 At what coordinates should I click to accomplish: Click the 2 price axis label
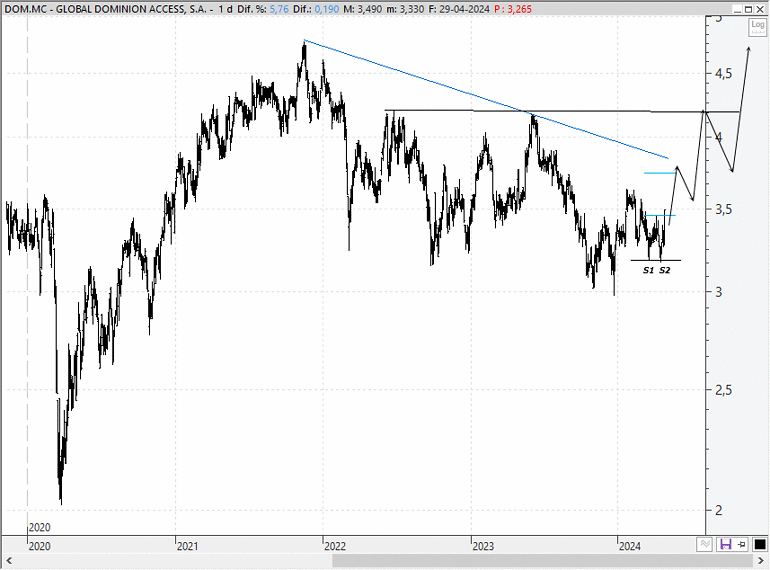point(719,510)
